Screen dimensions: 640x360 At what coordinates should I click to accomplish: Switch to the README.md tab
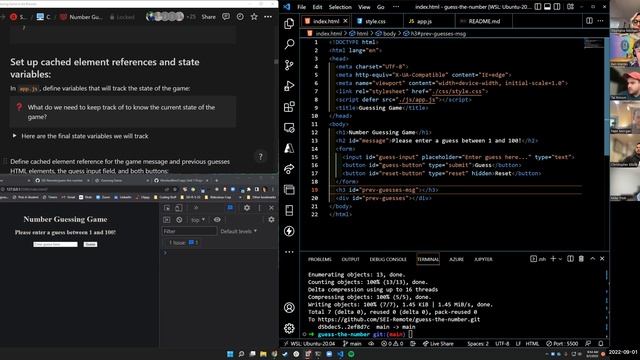coord(484,21)
